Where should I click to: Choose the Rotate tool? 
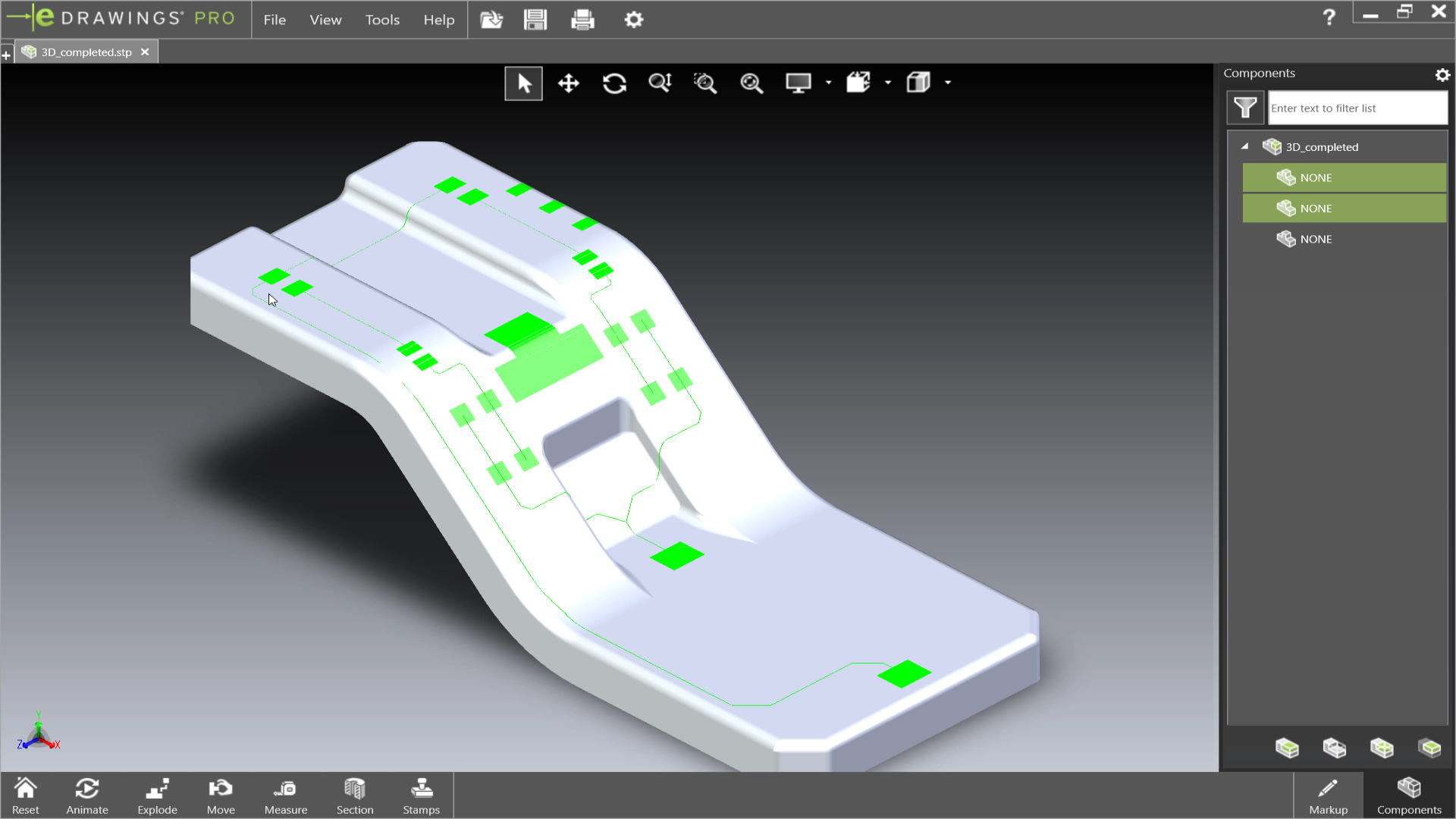[614, 83]
